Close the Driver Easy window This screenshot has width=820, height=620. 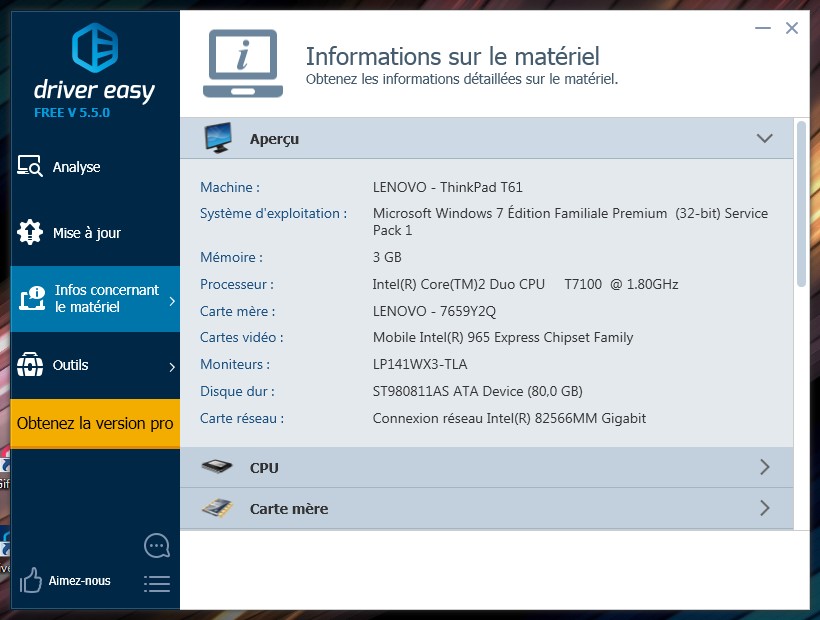792,28
